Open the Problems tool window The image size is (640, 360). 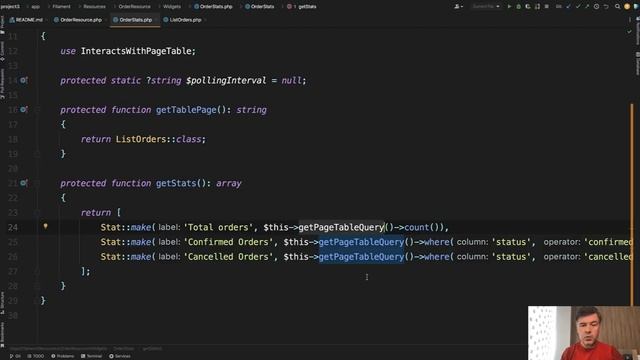coord(62,356)
